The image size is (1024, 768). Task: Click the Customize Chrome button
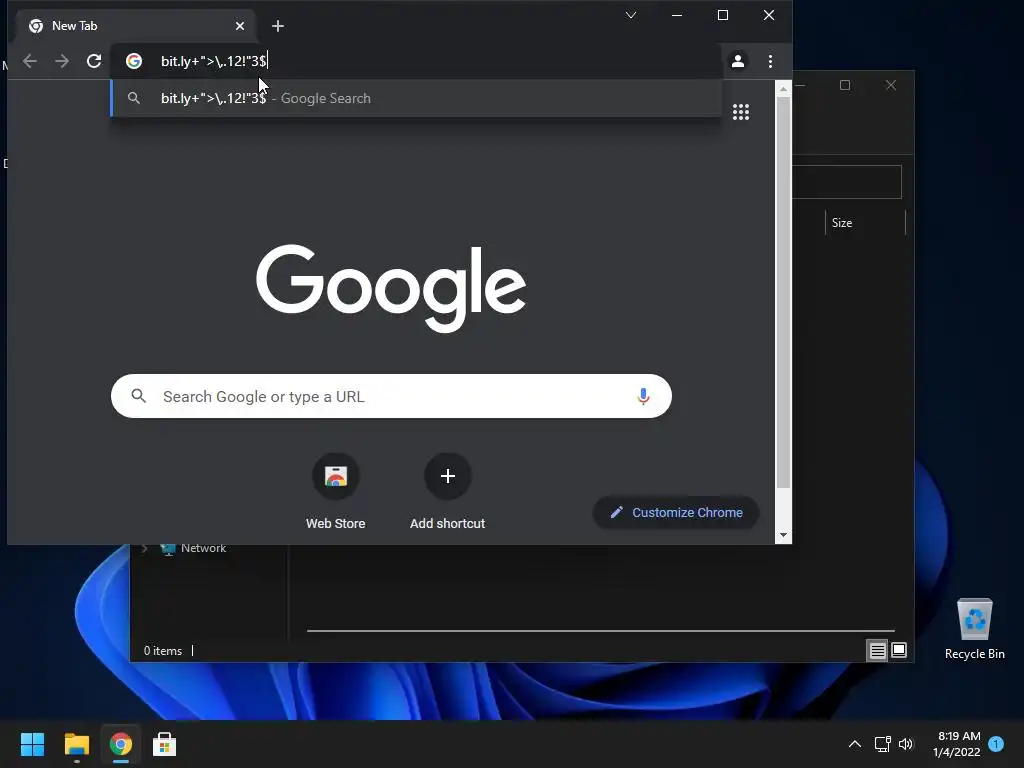click(676, 513)
